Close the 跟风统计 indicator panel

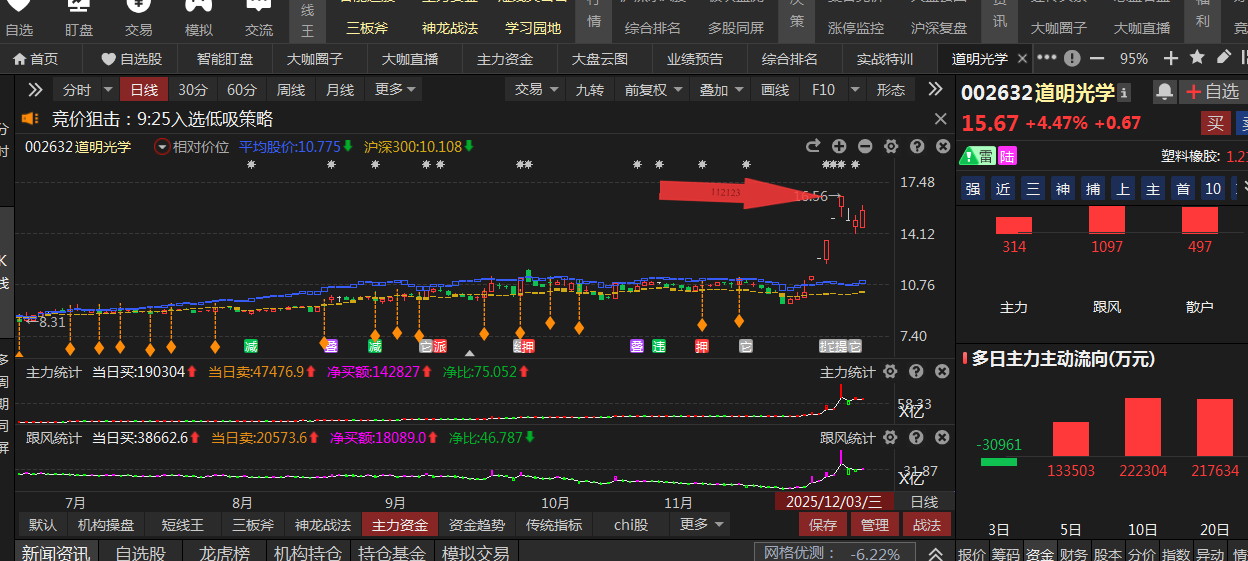point(943,438)
